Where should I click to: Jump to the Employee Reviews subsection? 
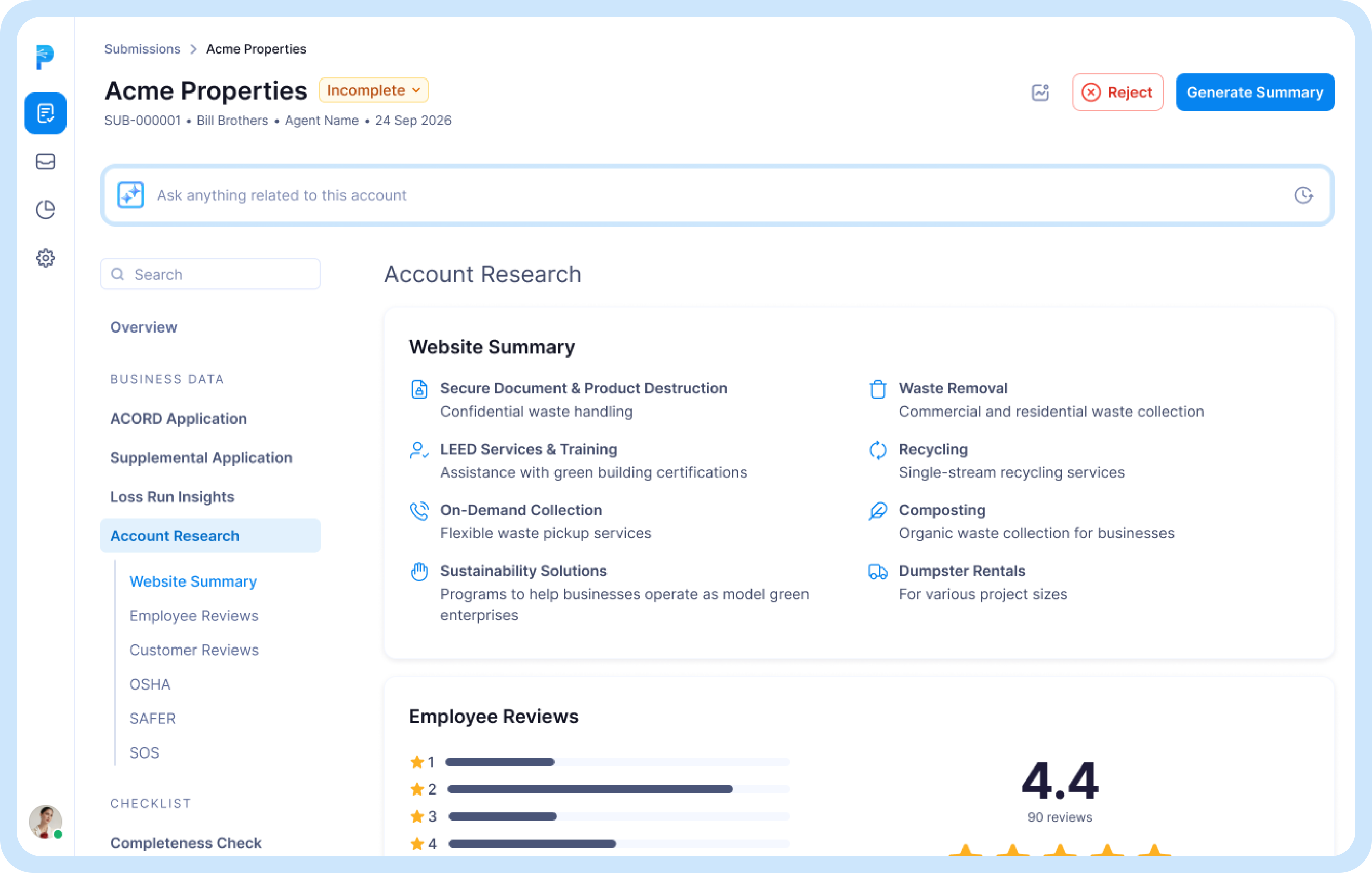tap(194, 615)
